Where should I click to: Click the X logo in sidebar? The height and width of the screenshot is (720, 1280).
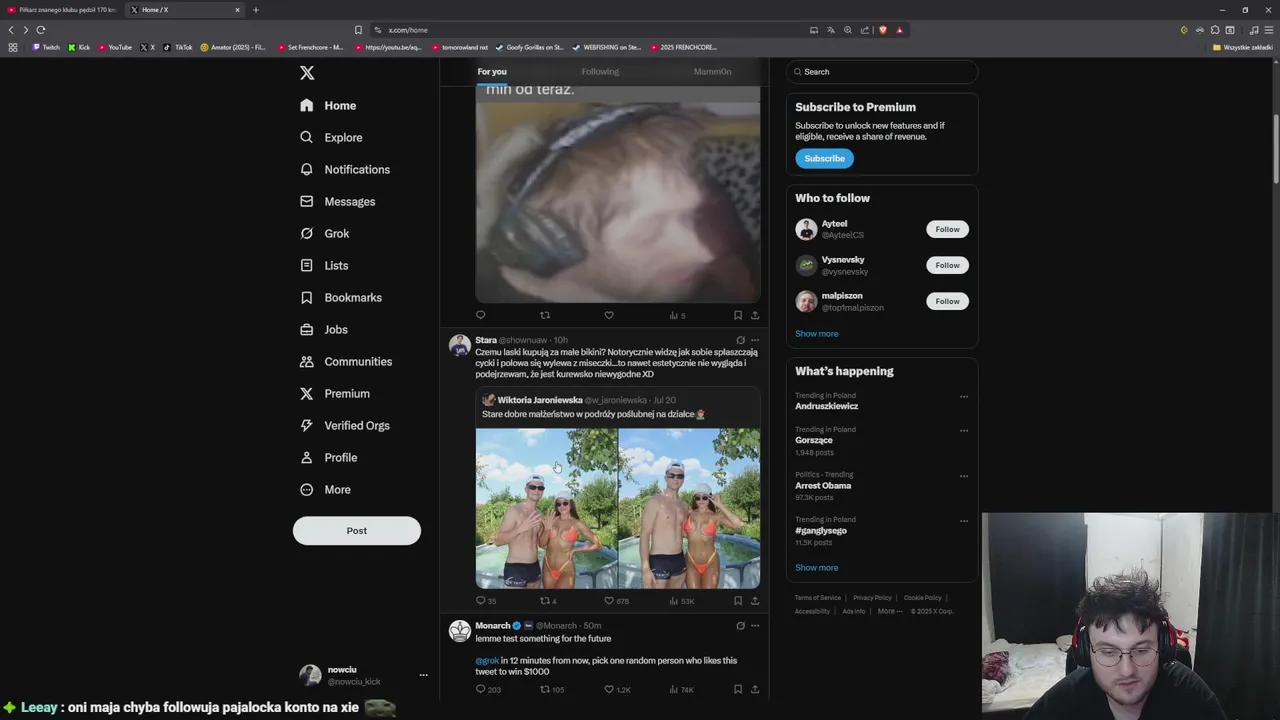pos(307,73)
